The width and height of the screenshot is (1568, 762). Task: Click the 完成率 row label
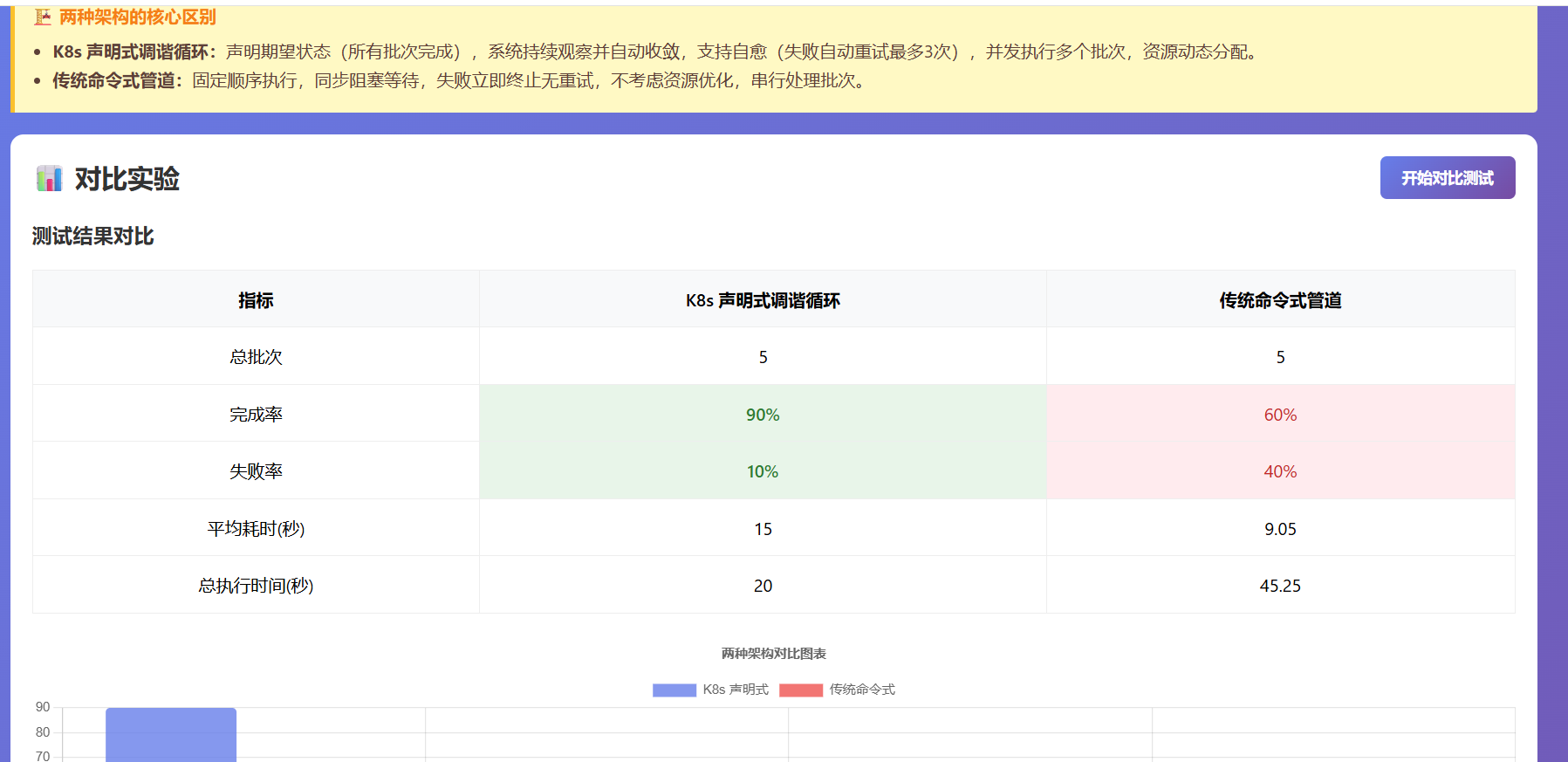click(256, 415)
